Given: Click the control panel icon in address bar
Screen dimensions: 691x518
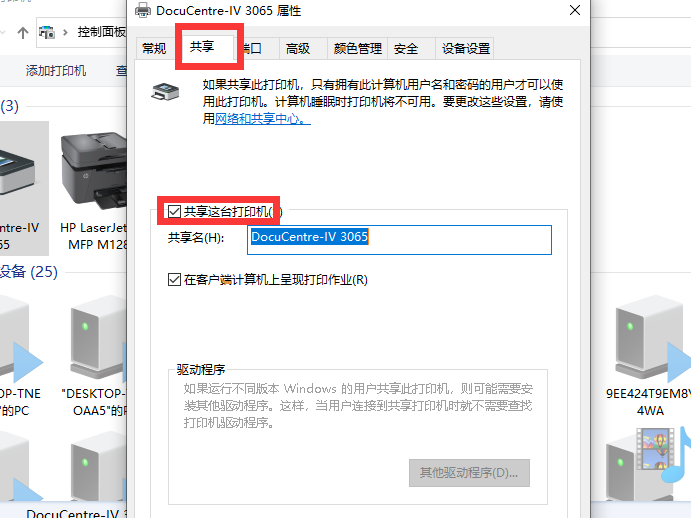Looking at the screenshot, I should (47, 32).
